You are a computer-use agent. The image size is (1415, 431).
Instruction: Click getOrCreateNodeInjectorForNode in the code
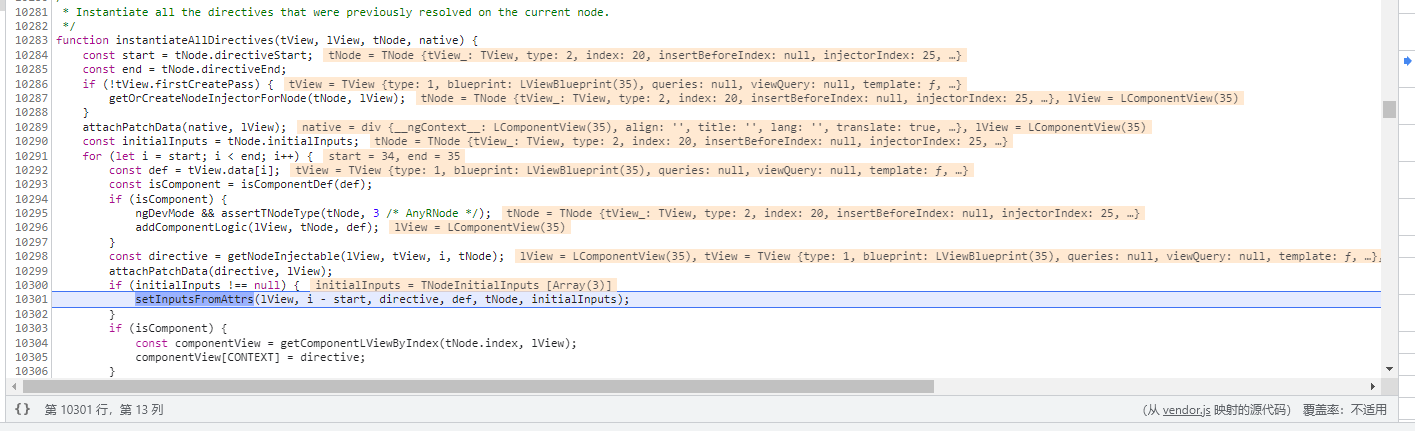click(x=207, y=98)
